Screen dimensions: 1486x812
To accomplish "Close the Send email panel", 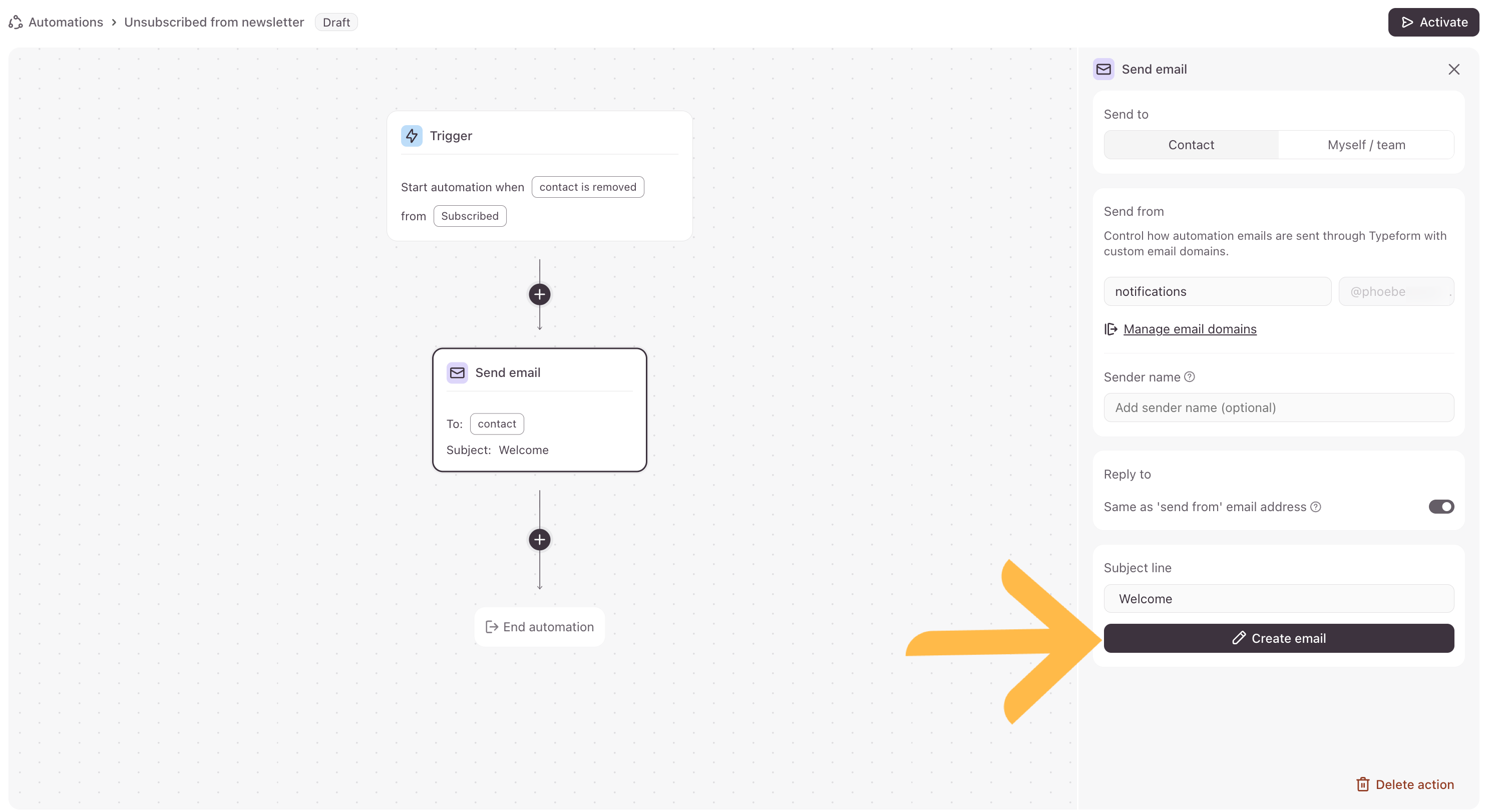I will point(1453,69).
